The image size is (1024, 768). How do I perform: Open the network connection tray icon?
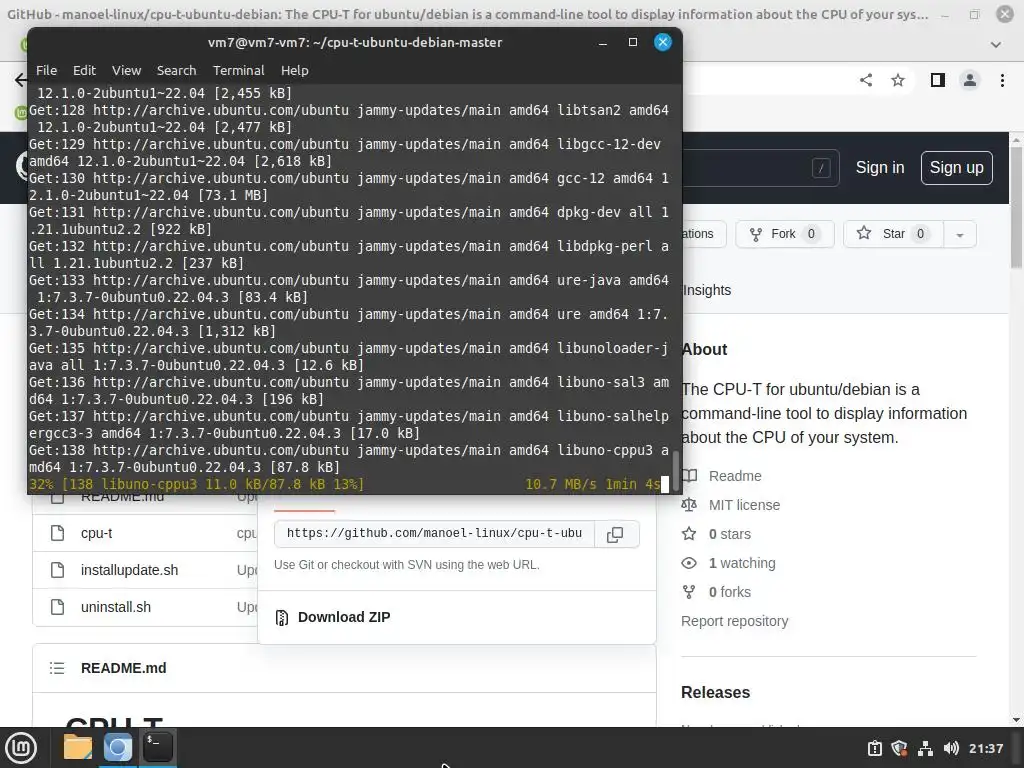pyautogui.click(x=925, y=748)
